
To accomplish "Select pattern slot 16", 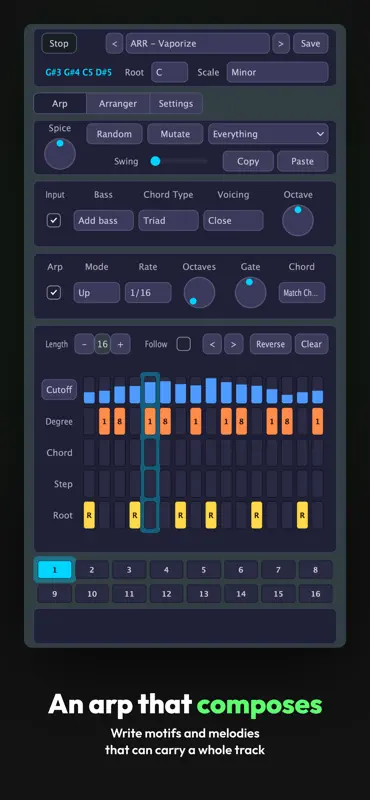I will pos(315,594).
